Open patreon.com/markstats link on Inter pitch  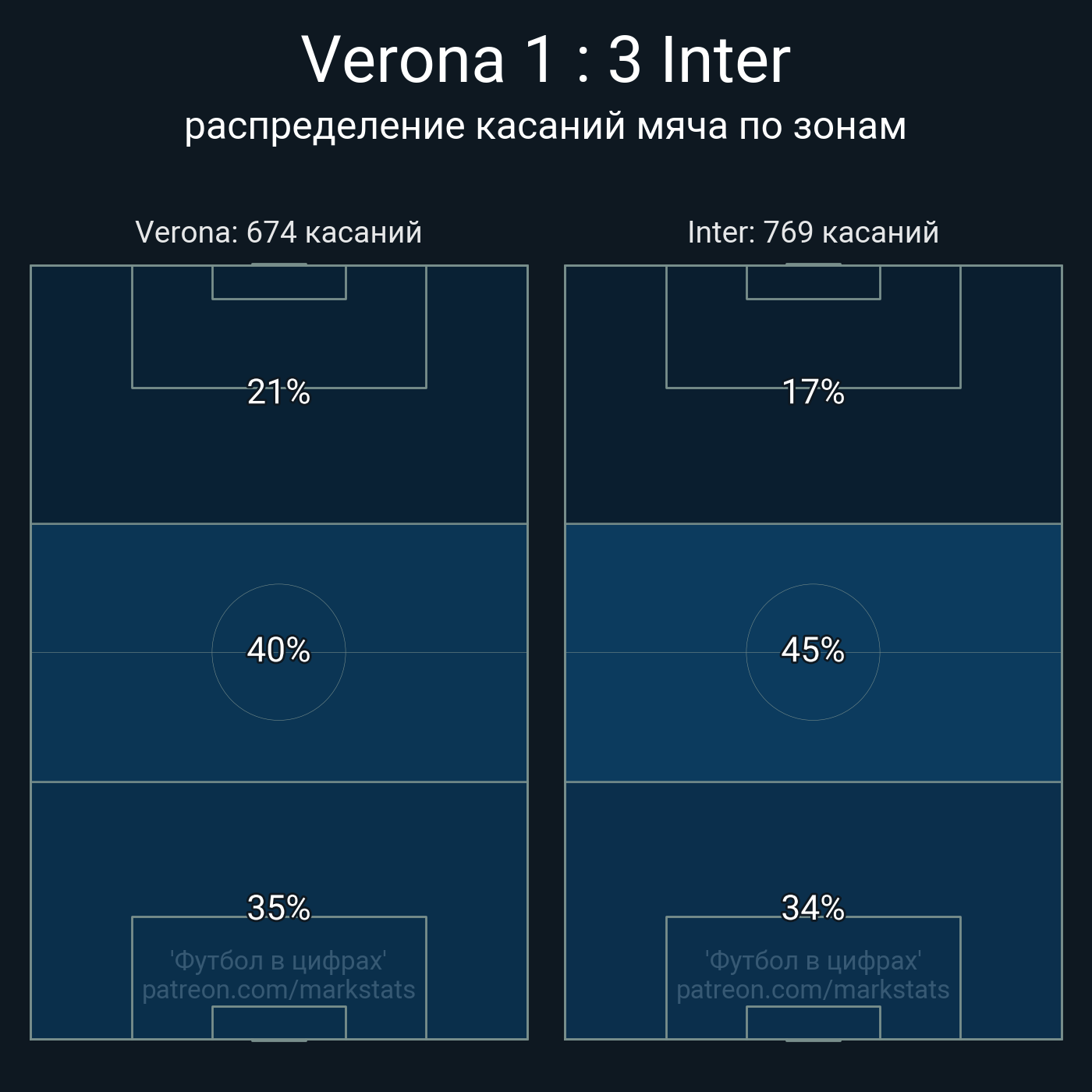813,990
